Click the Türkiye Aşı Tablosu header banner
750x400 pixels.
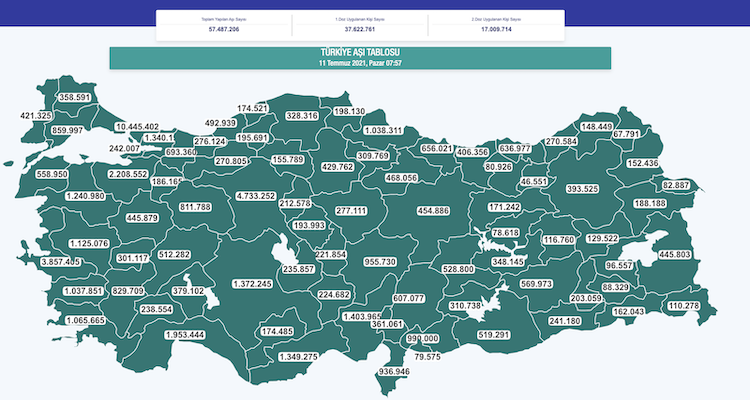click(x=359, y=56)
